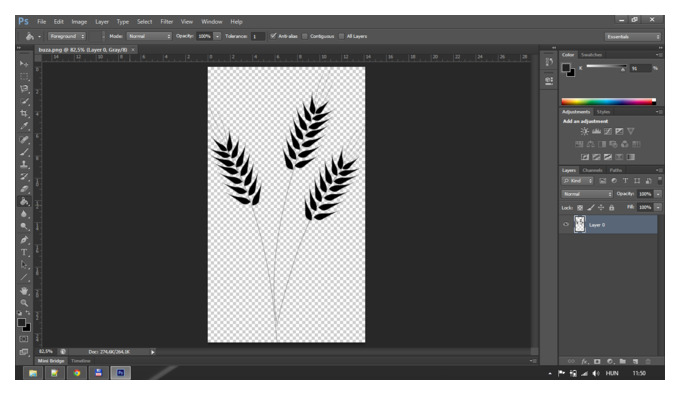Open the Properties panel icon

549,80
